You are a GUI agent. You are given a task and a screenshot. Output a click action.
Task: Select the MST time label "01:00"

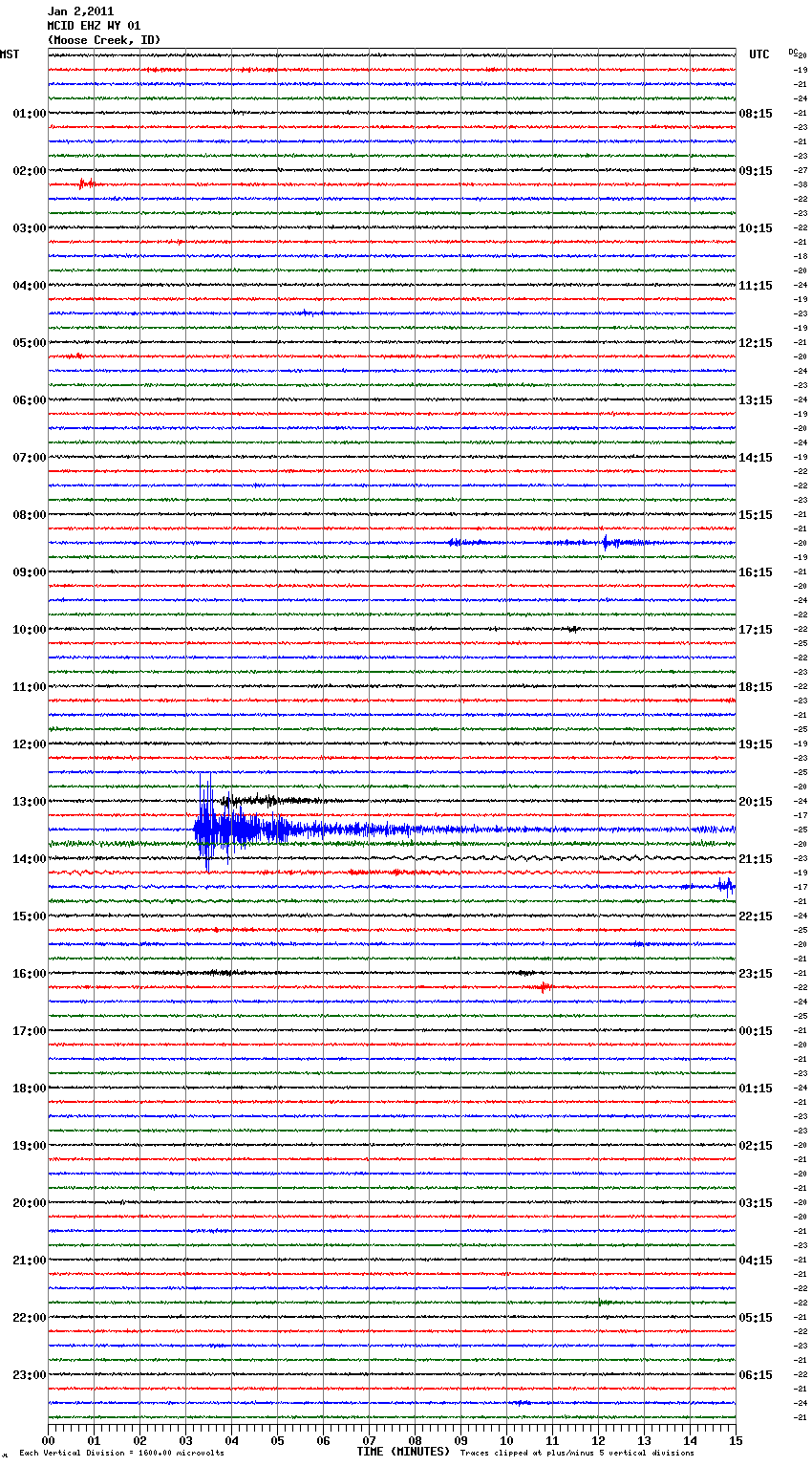tap(29, 114)
